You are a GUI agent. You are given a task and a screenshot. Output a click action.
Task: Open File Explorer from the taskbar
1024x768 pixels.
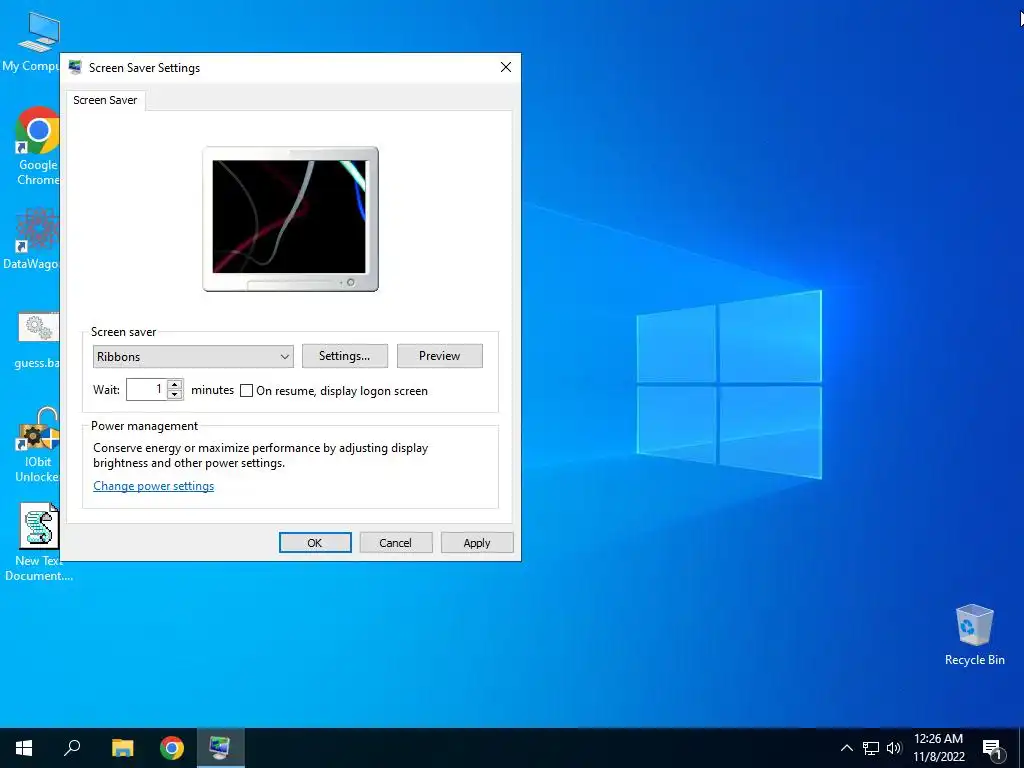[x=122, y=748]
